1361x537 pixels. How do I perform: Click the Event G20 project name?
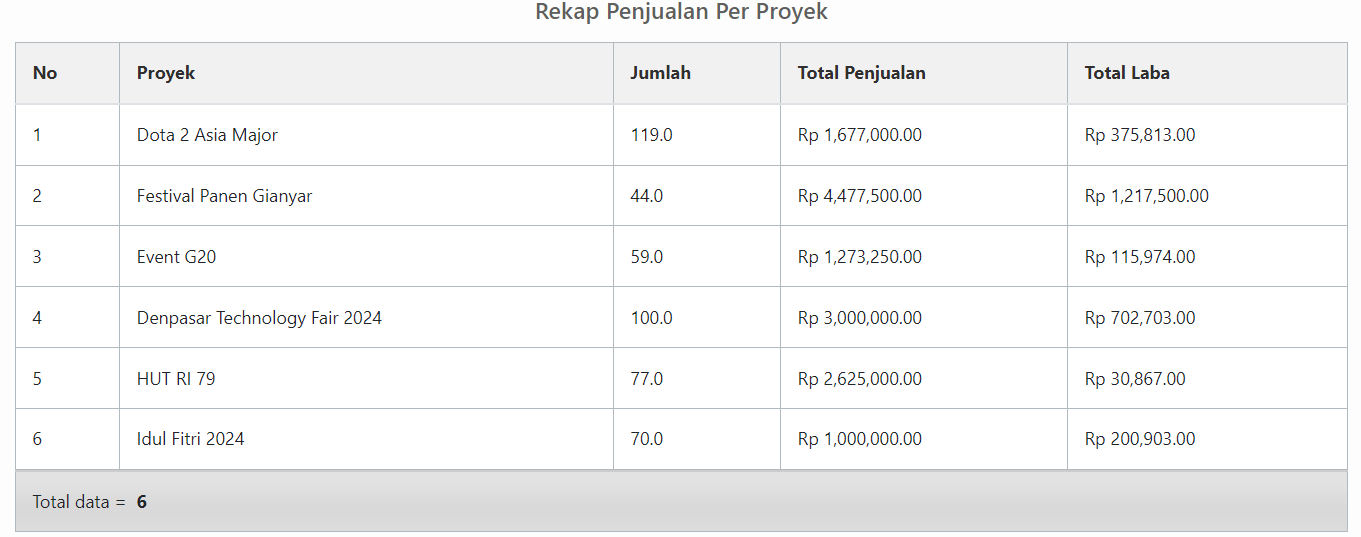[176, 257]
